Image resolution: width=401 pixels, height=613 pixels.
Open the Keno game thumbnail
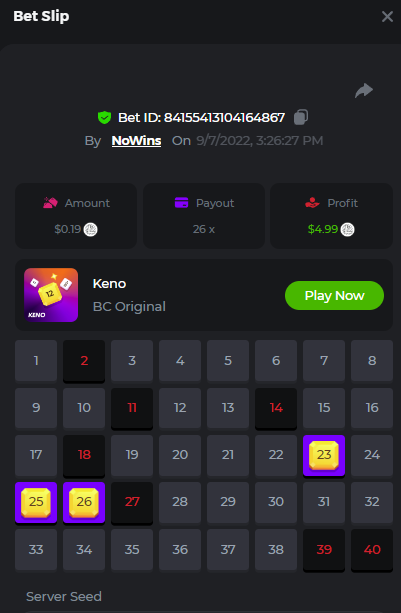[x=51, y=295]
